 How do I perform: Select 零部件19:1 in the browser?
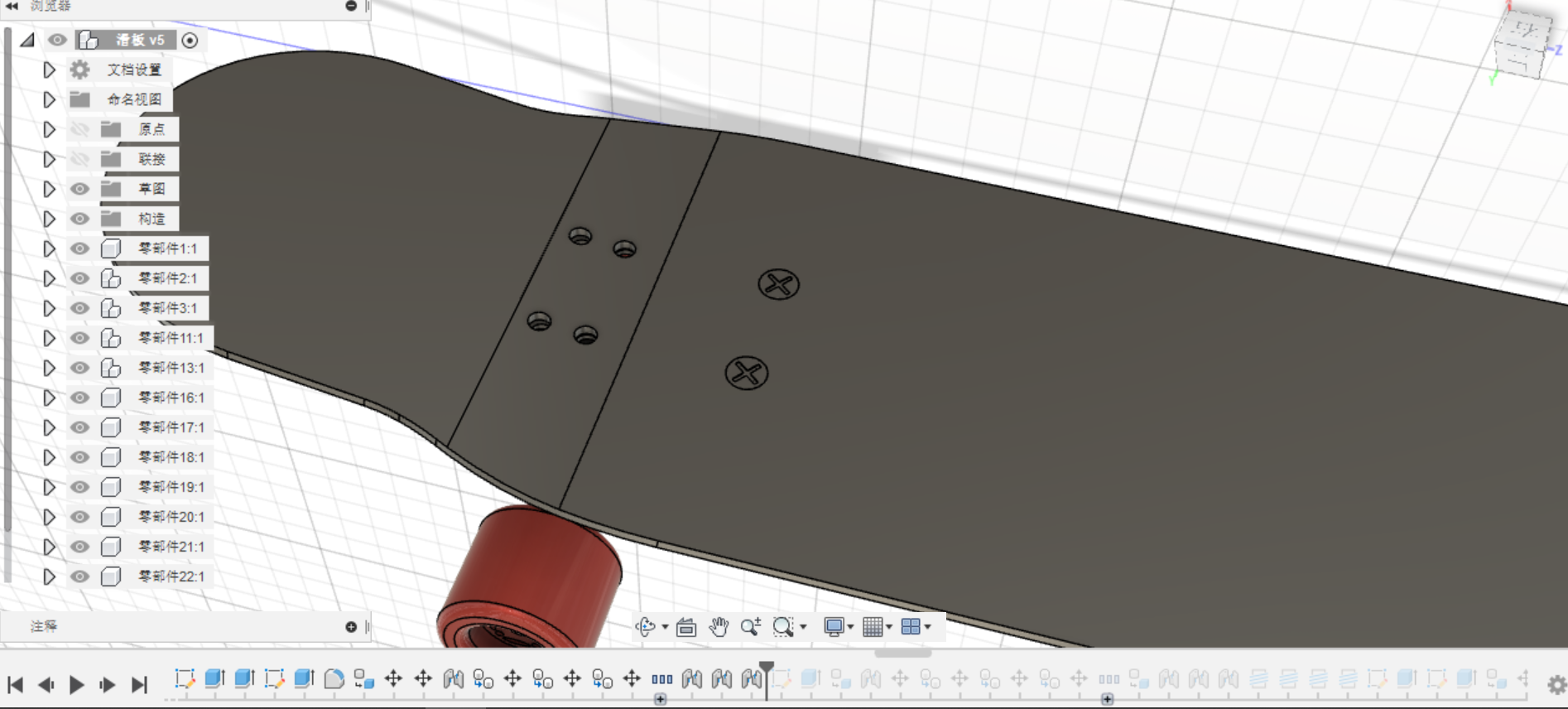(x=171, y=487)
